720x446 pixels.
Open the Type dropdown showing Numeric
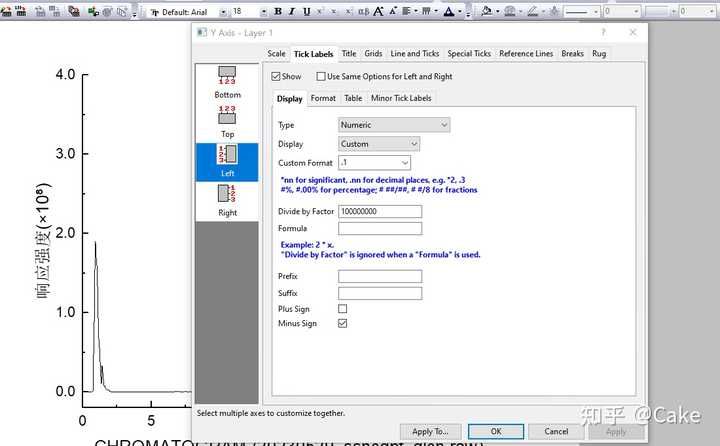pos(394,125)
